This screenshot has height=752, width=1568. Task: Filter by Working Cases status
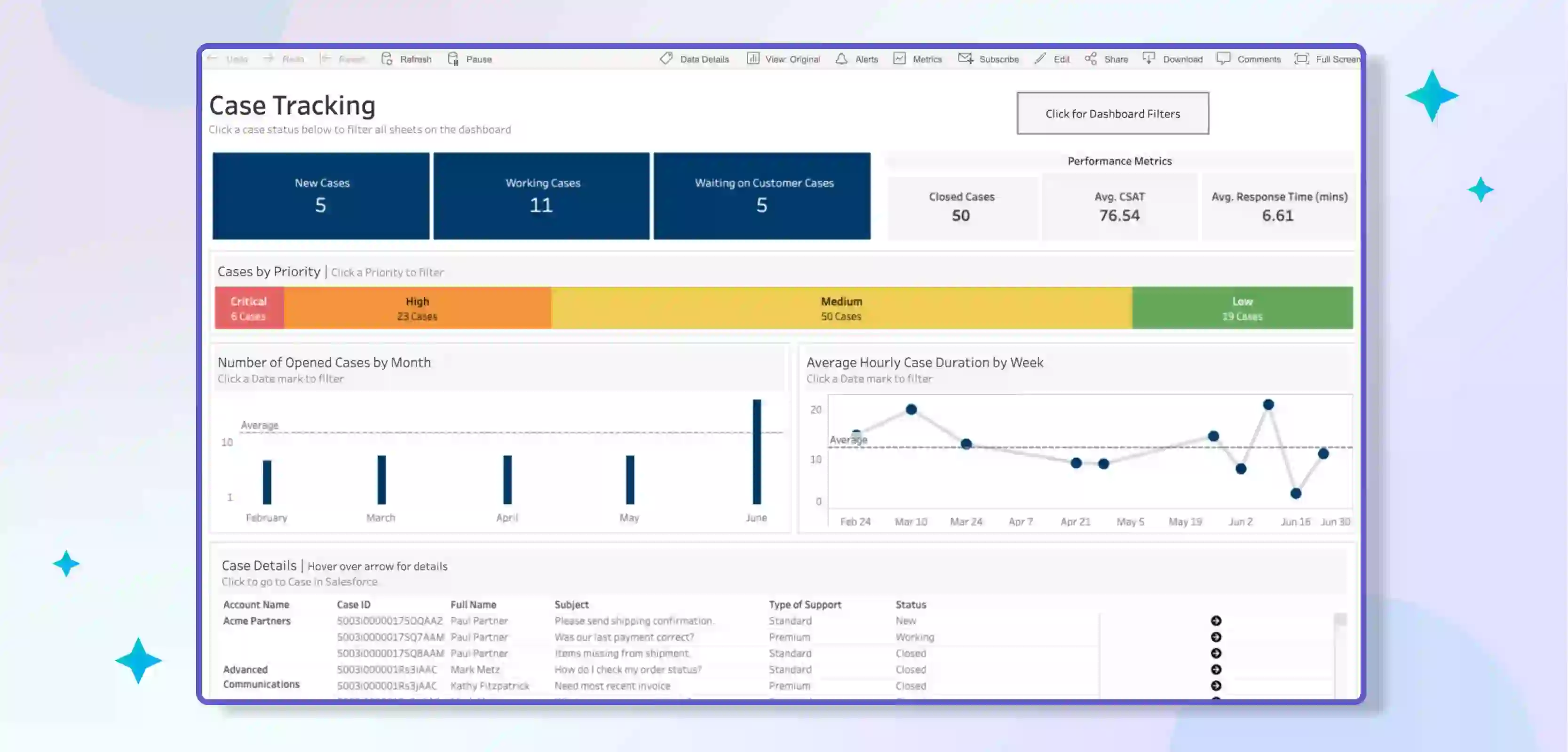541,196
